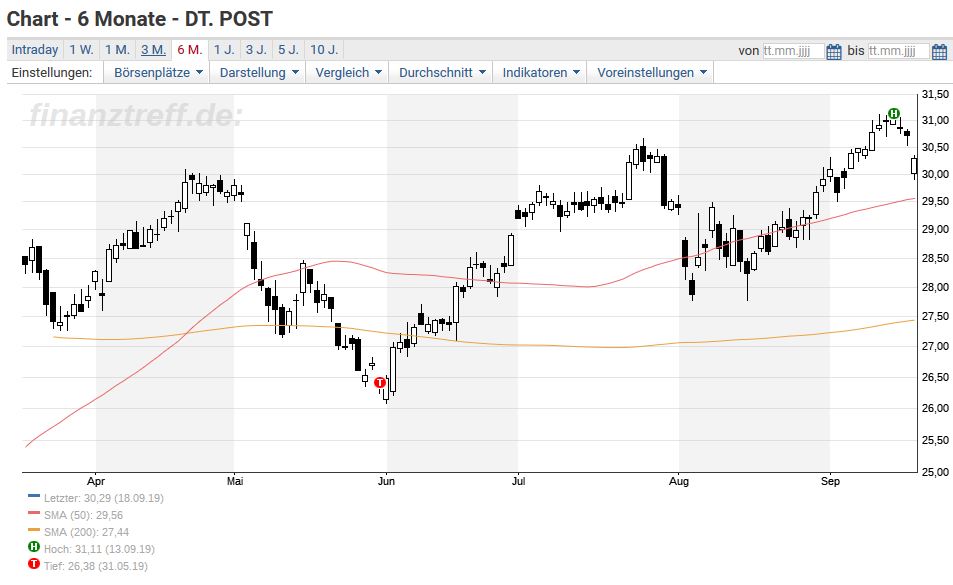Click the 'Jul' x-axis label
The width and height of the screenshot is (953, 585).
(x=518, y=481)
